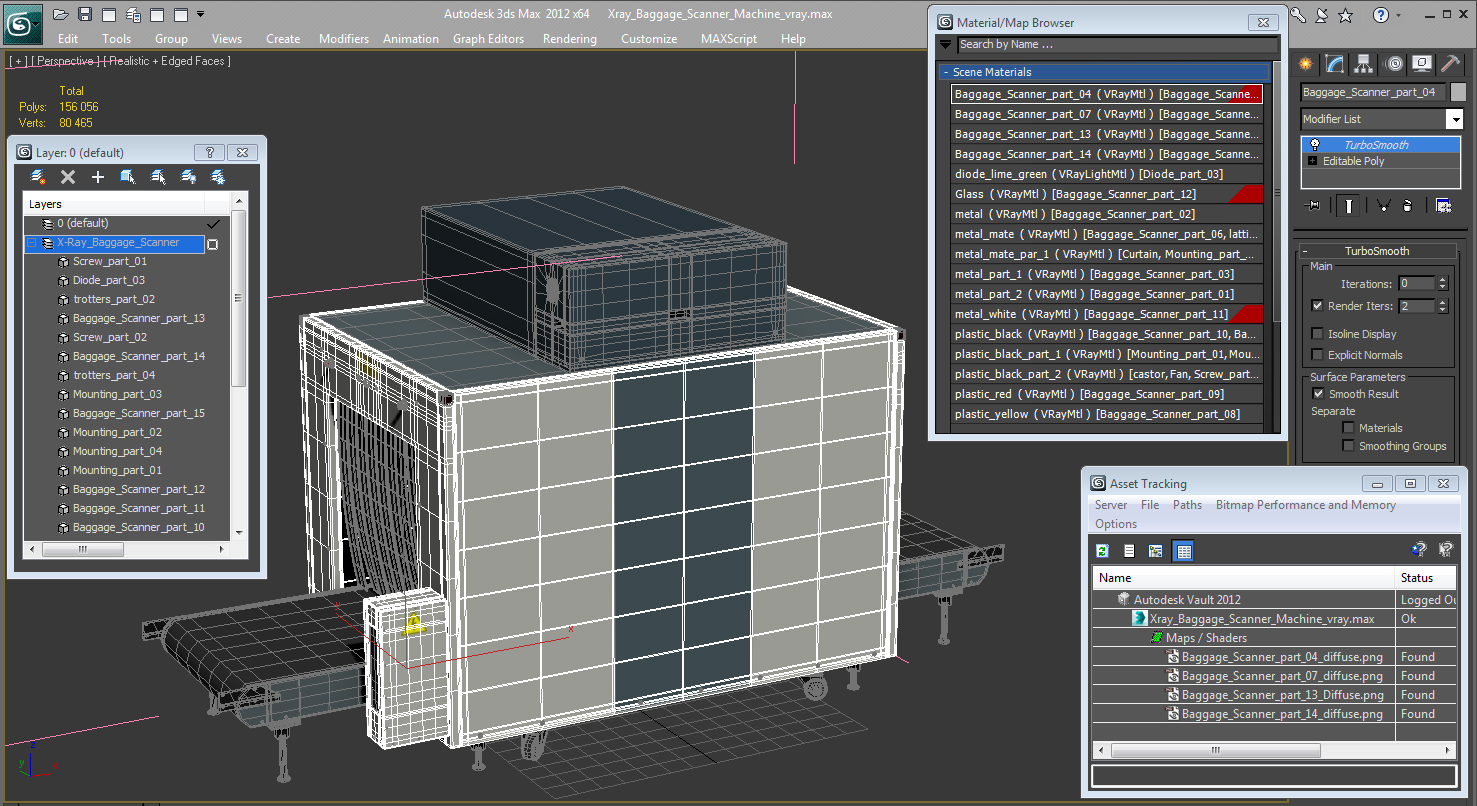Click the Favorites star icon in title bar
The width and height of the screenshot is (1477, 806).
click(1345, 15)
